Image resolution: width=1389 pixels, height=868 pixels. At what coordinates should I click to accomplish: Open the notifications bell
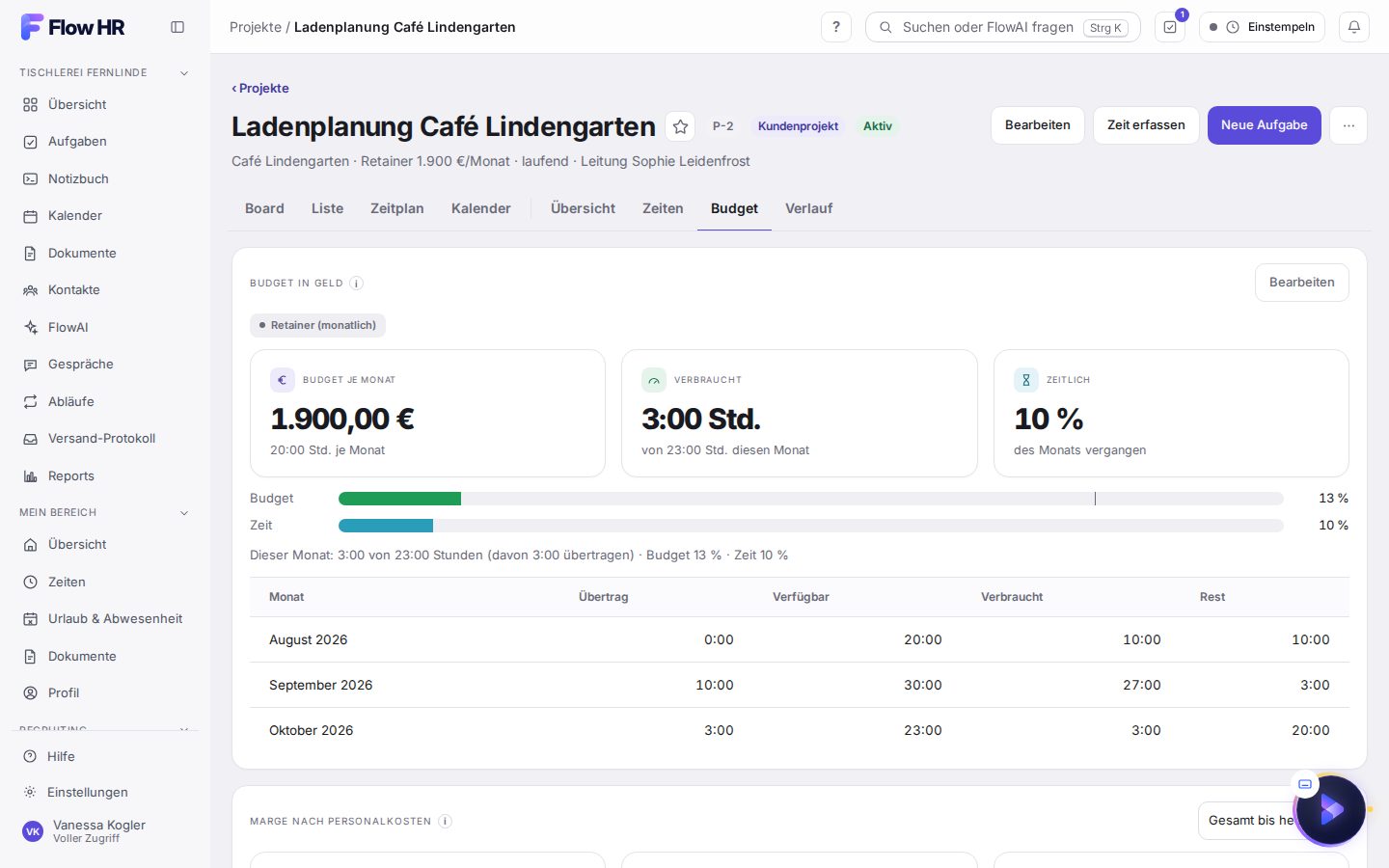click(x=1354, y=27)
